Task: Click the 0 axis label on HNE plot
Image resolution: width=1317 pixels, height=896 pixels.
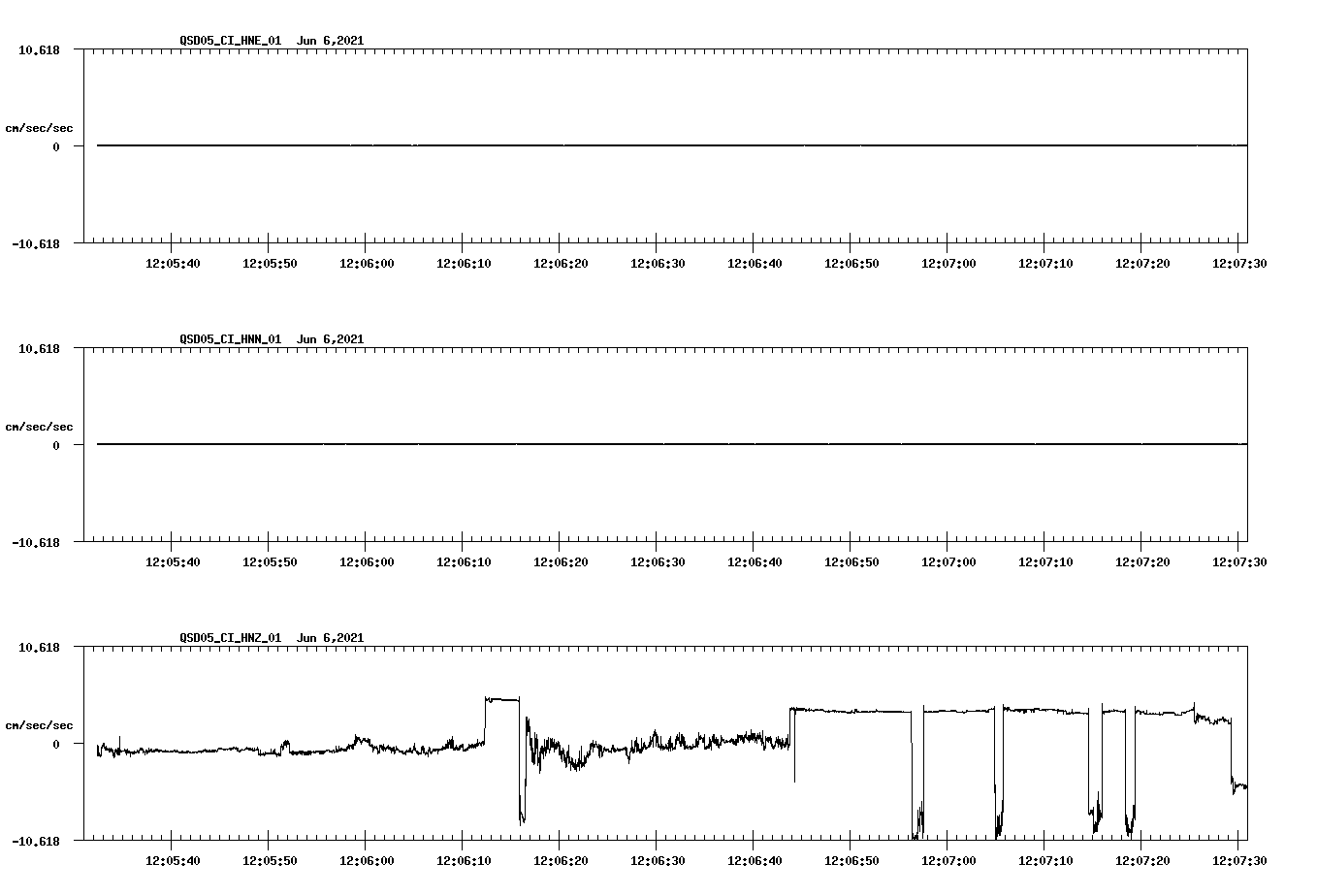Action: click(56, 146)
